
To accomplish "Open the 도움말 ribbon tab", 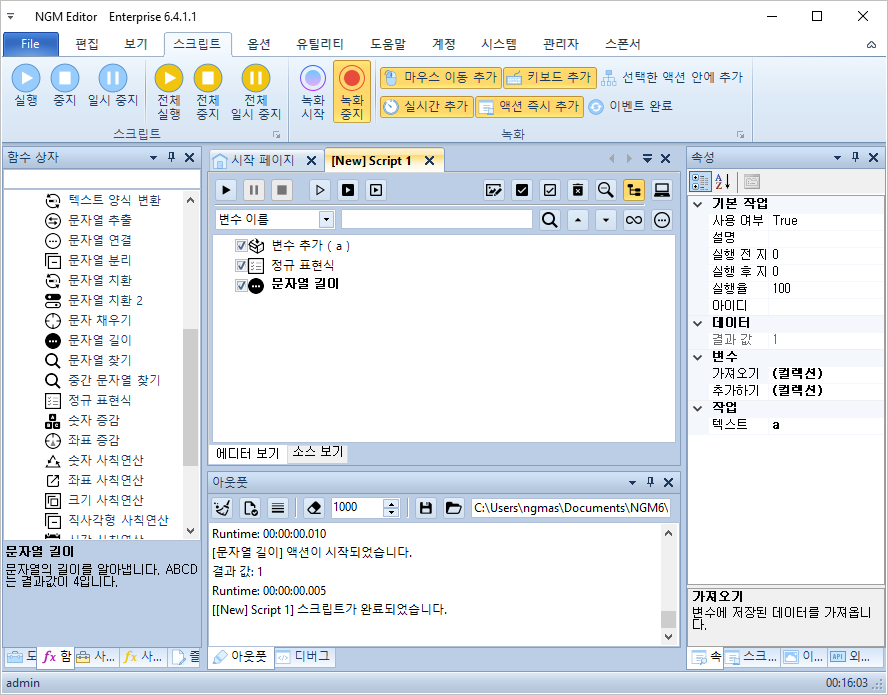I will [x=388, y=44].
